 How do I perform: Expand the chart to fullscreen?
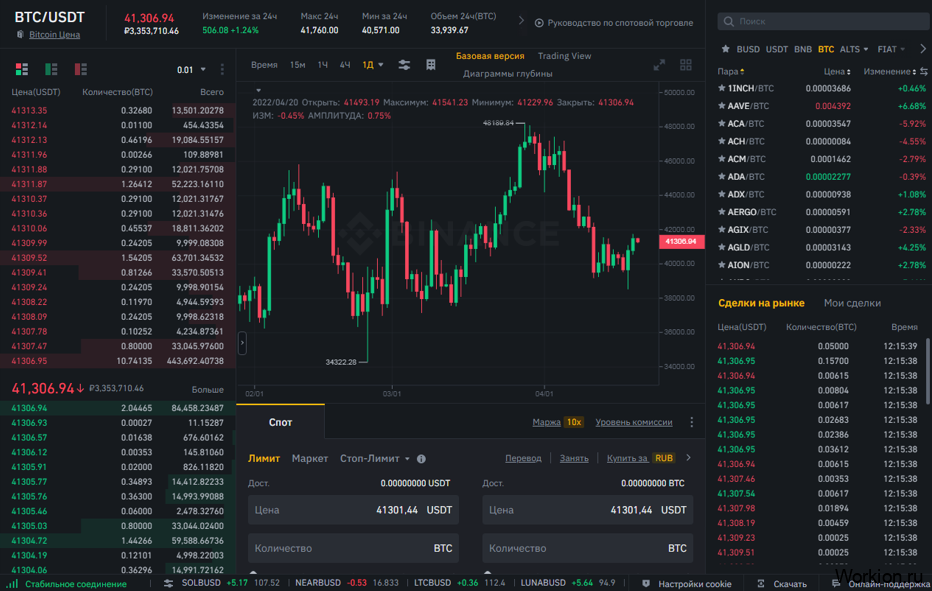659,65
